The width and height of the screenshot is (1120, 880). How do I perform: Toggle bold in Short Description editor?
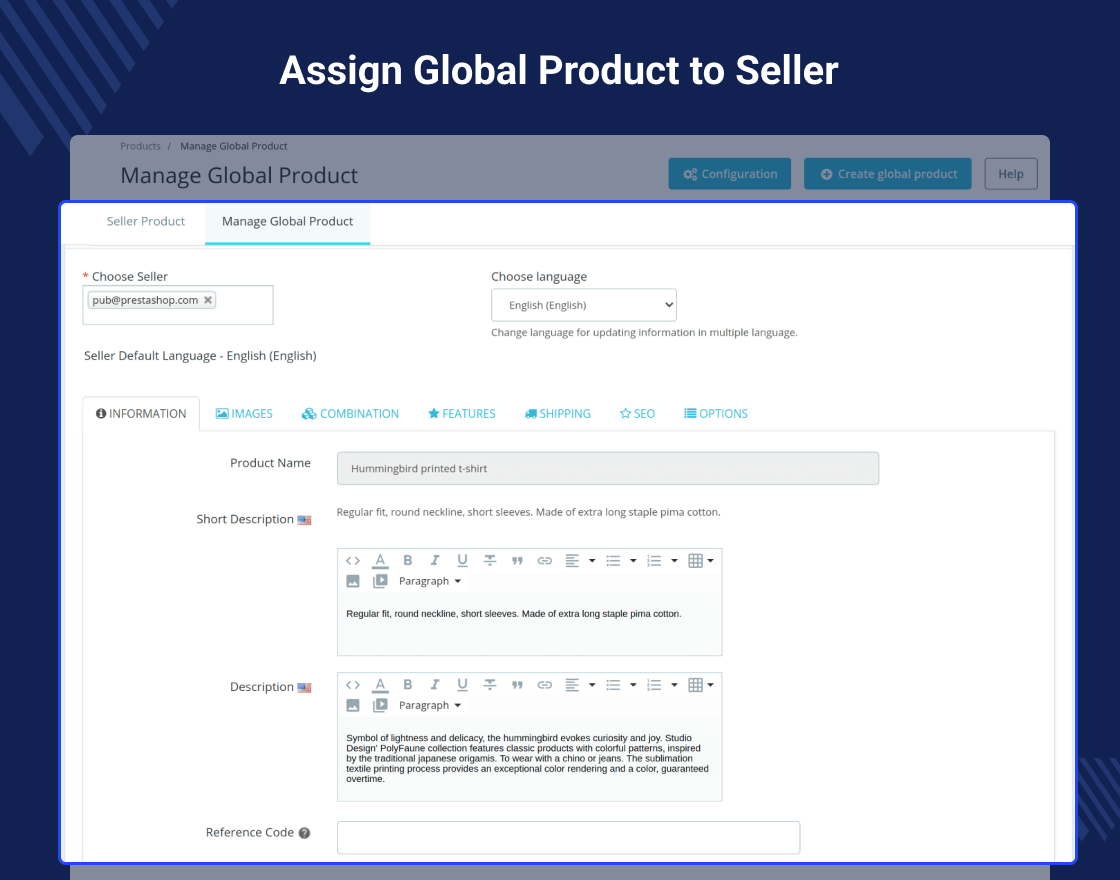pyautogui.click(x=407, y=561)
